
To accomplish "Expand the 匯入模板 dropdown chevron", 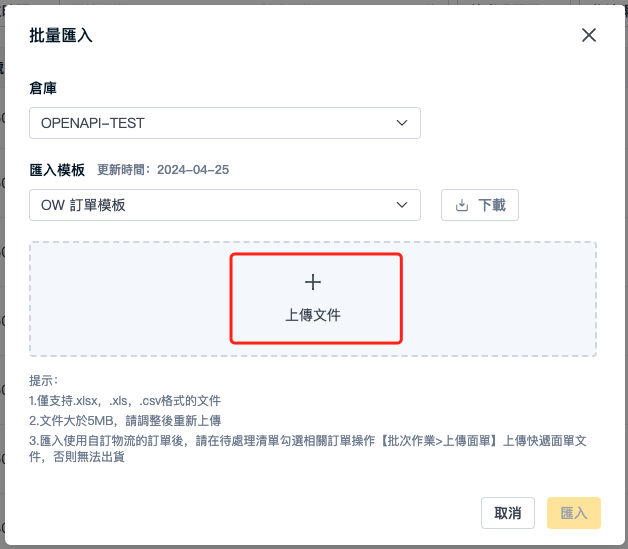I will pyautogui.click(x=402, y=205).
